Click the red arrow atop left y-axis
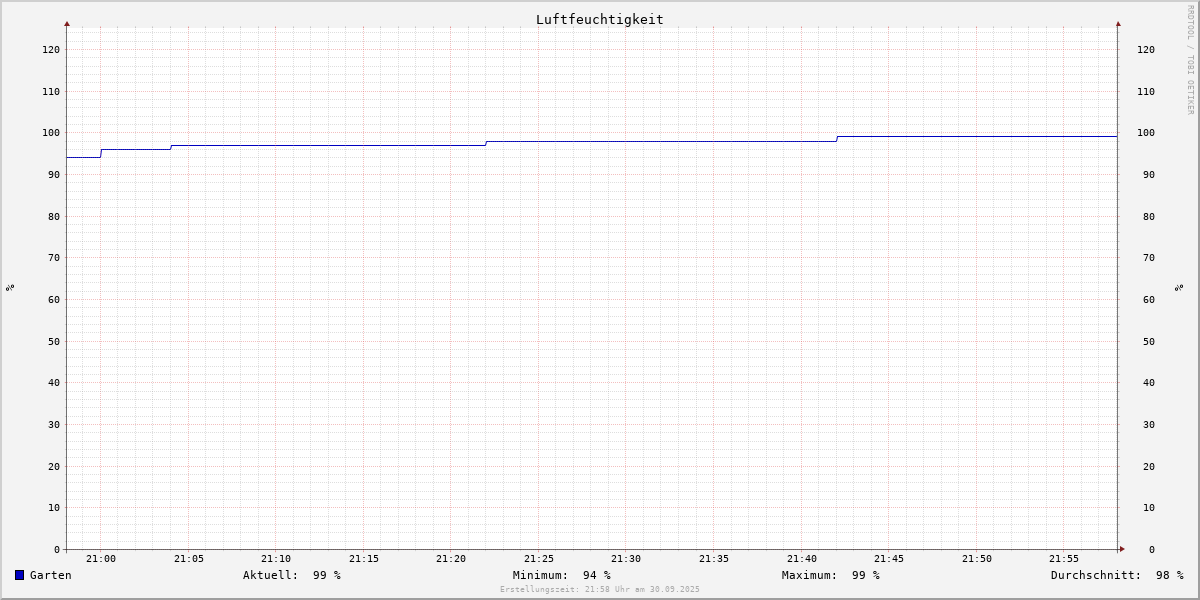The width and height of the screenshot is (1200, 600). tap(67, 23)
